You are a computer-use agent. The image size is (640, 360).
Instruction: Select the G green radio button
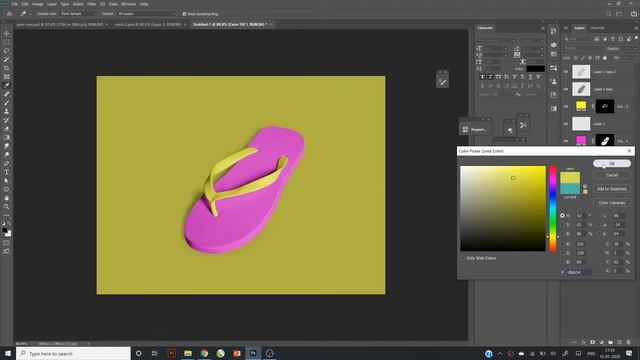pyautogui.click(x=562, y=253)
